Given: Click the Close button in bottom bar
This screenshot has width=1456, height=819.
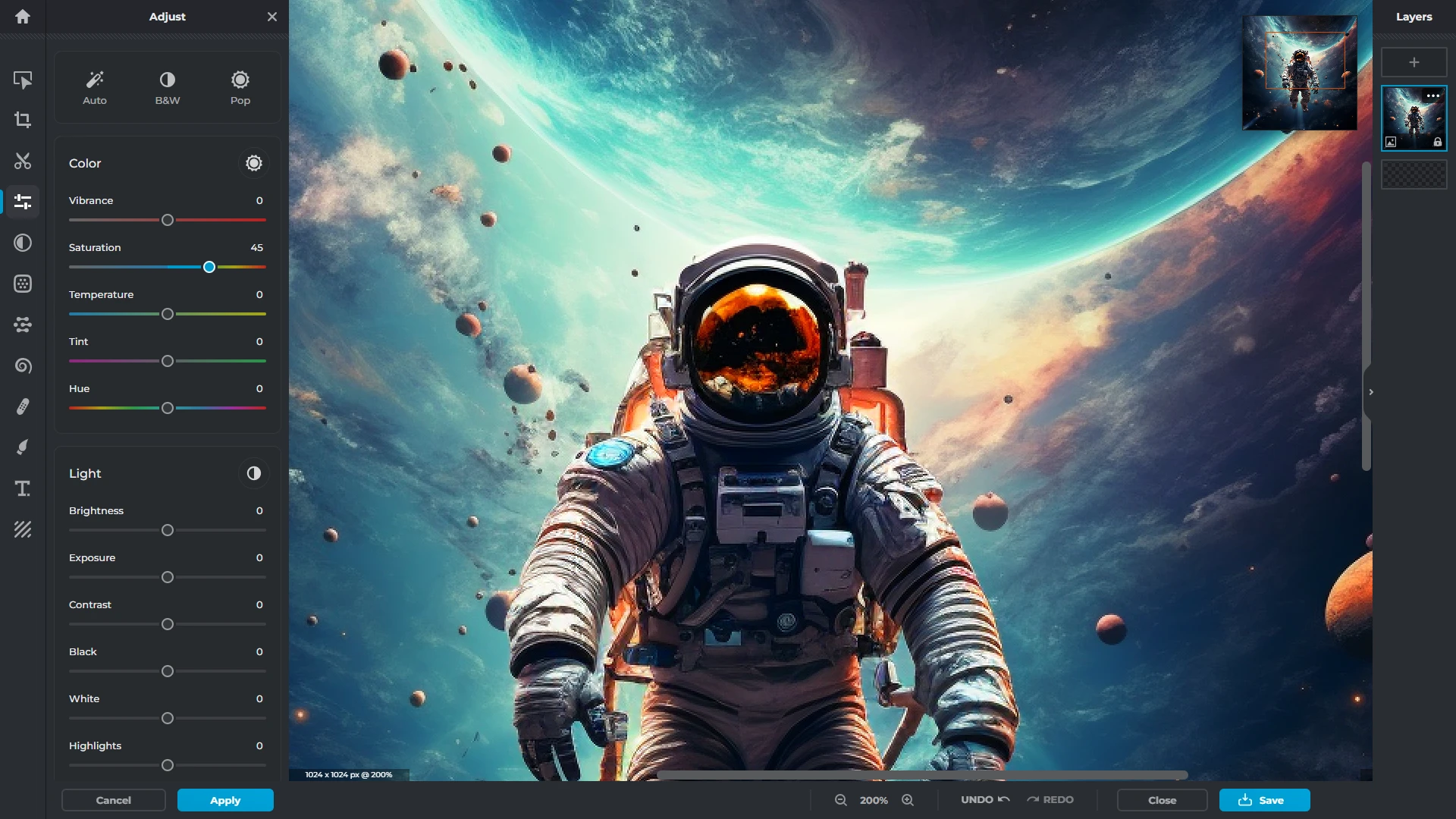Looking at the screenshot, I should tap(1162, 800).
